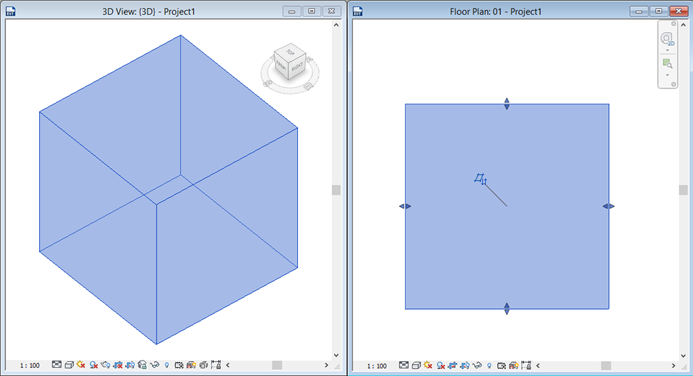Click Floor Plan vertical scrollbar thumb
Image resolution: width=693 pixels, height=376 pixels.
click(x=683, y=190)
